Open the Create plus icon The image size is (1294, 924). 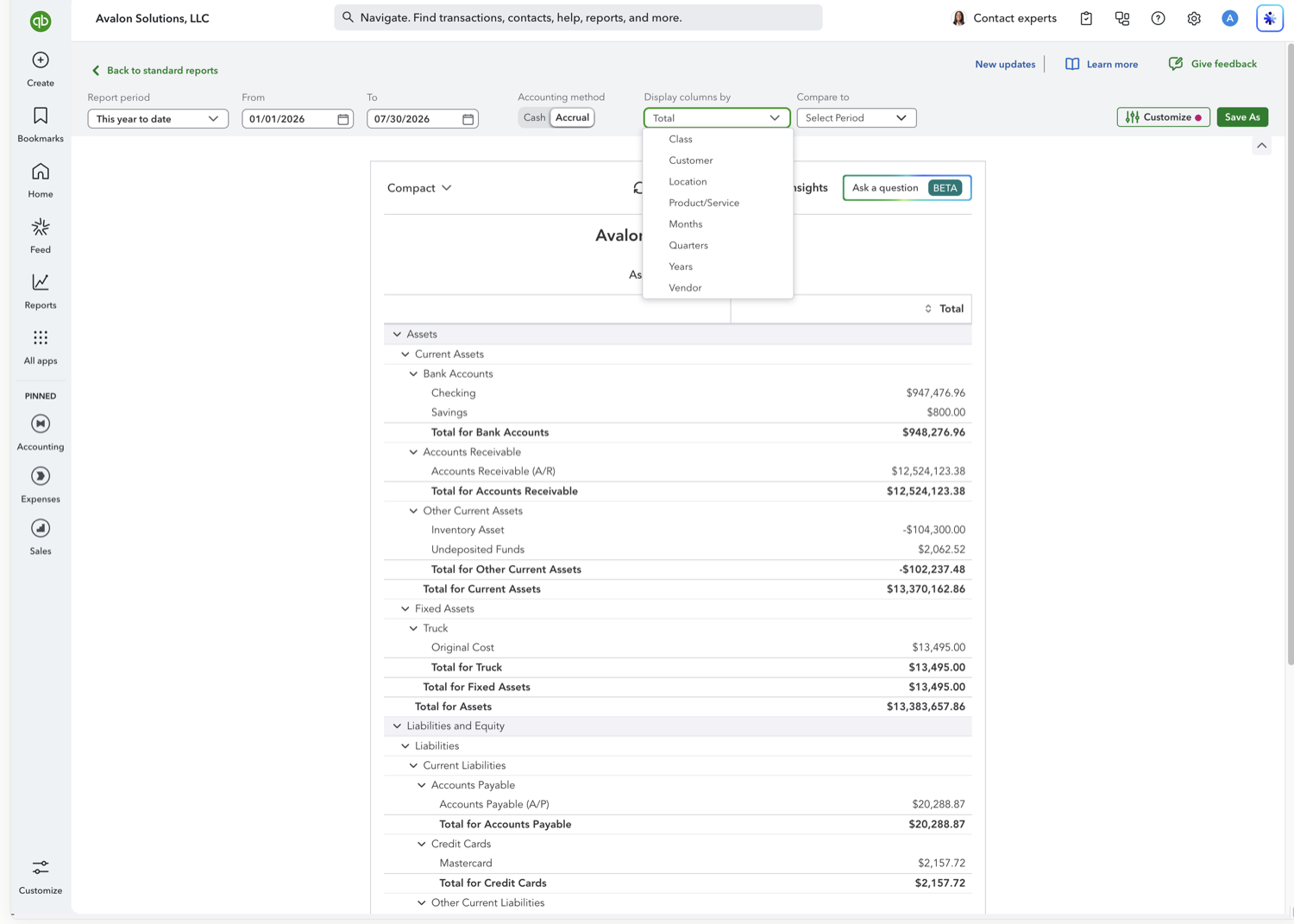pyautogui.click(x=41, y=60)
